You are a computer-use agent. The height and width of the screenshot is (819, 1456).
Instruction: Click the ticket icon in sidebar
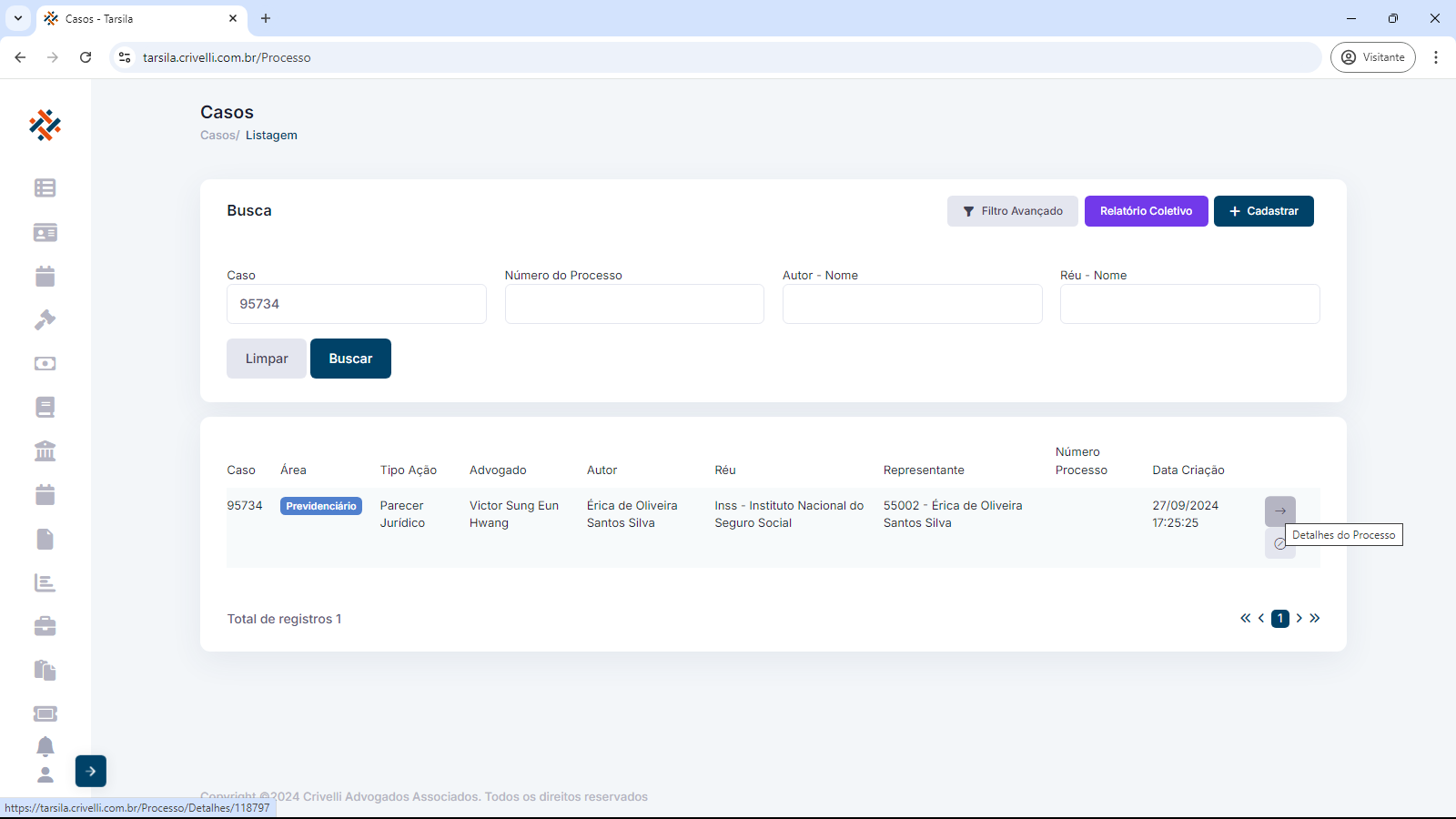[45, 713]
